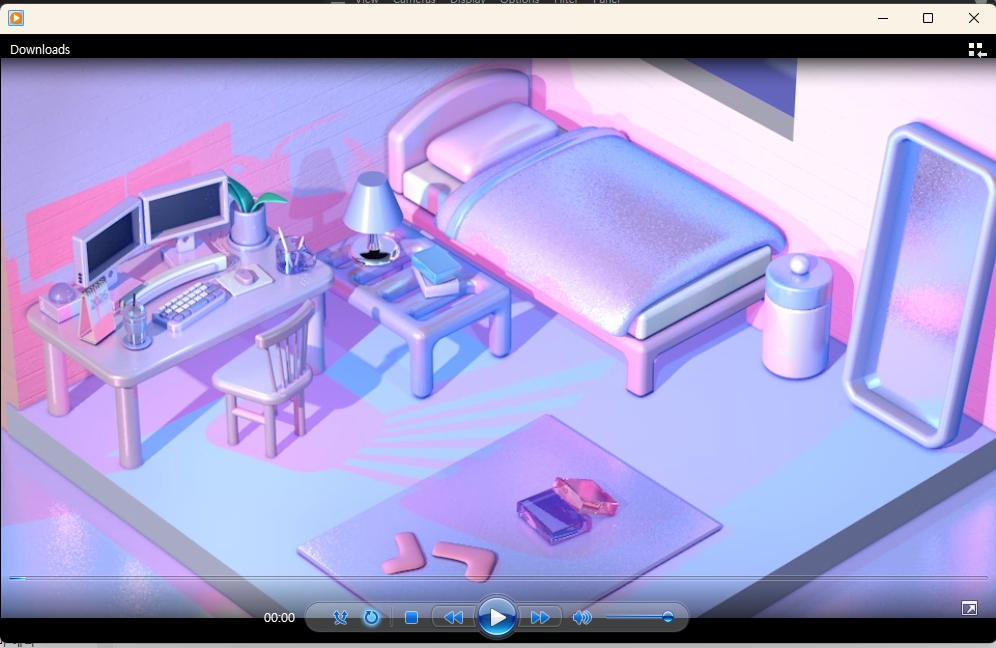View video in full screen
This screenshot has width=996, height=648.
(x=969, y=609)
